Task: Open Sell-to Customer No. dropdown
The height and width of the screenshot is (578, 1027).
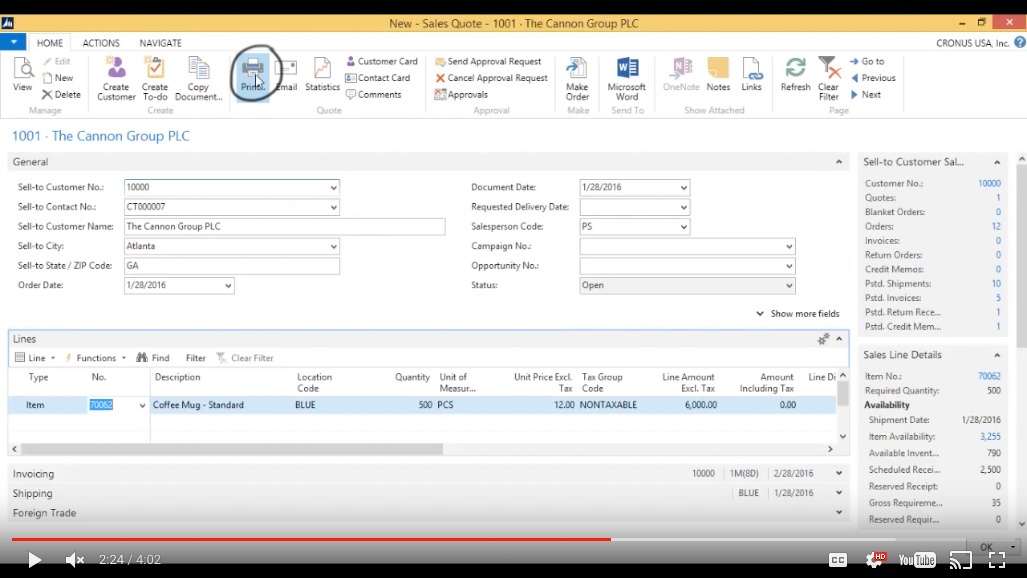Action: [333, 187]
